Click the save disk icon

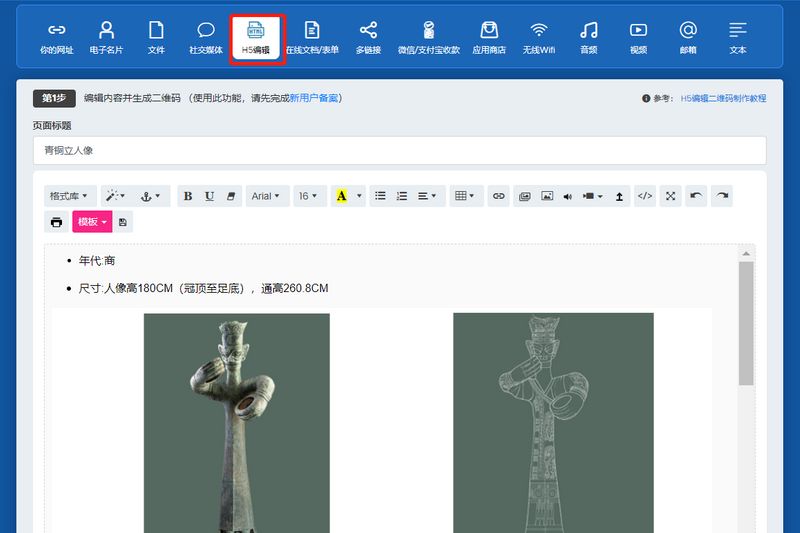(123, 222)
